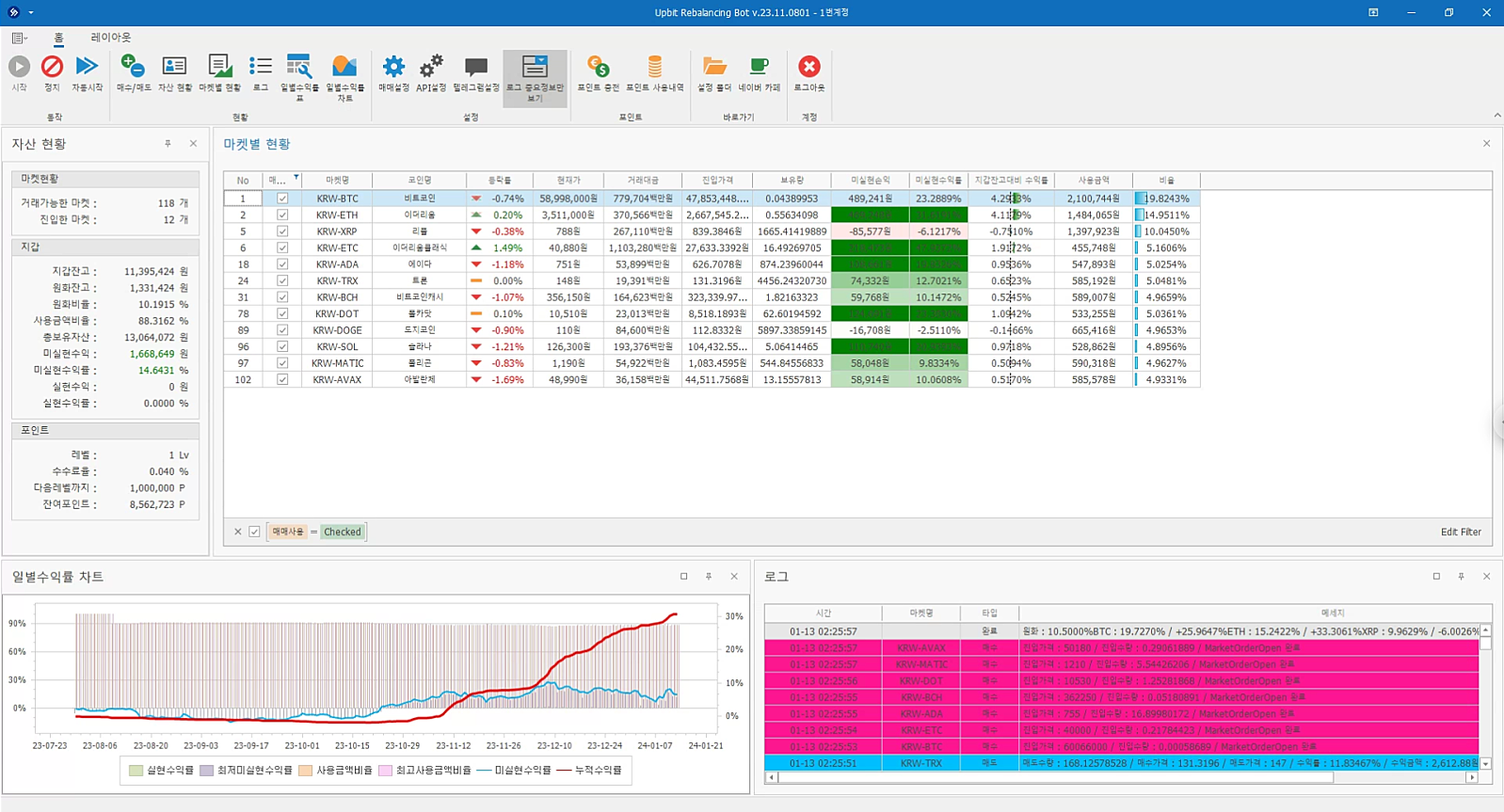Clear the filter with the X button
This screenshot has height=812, width=1504.
[x=237, y=532]
